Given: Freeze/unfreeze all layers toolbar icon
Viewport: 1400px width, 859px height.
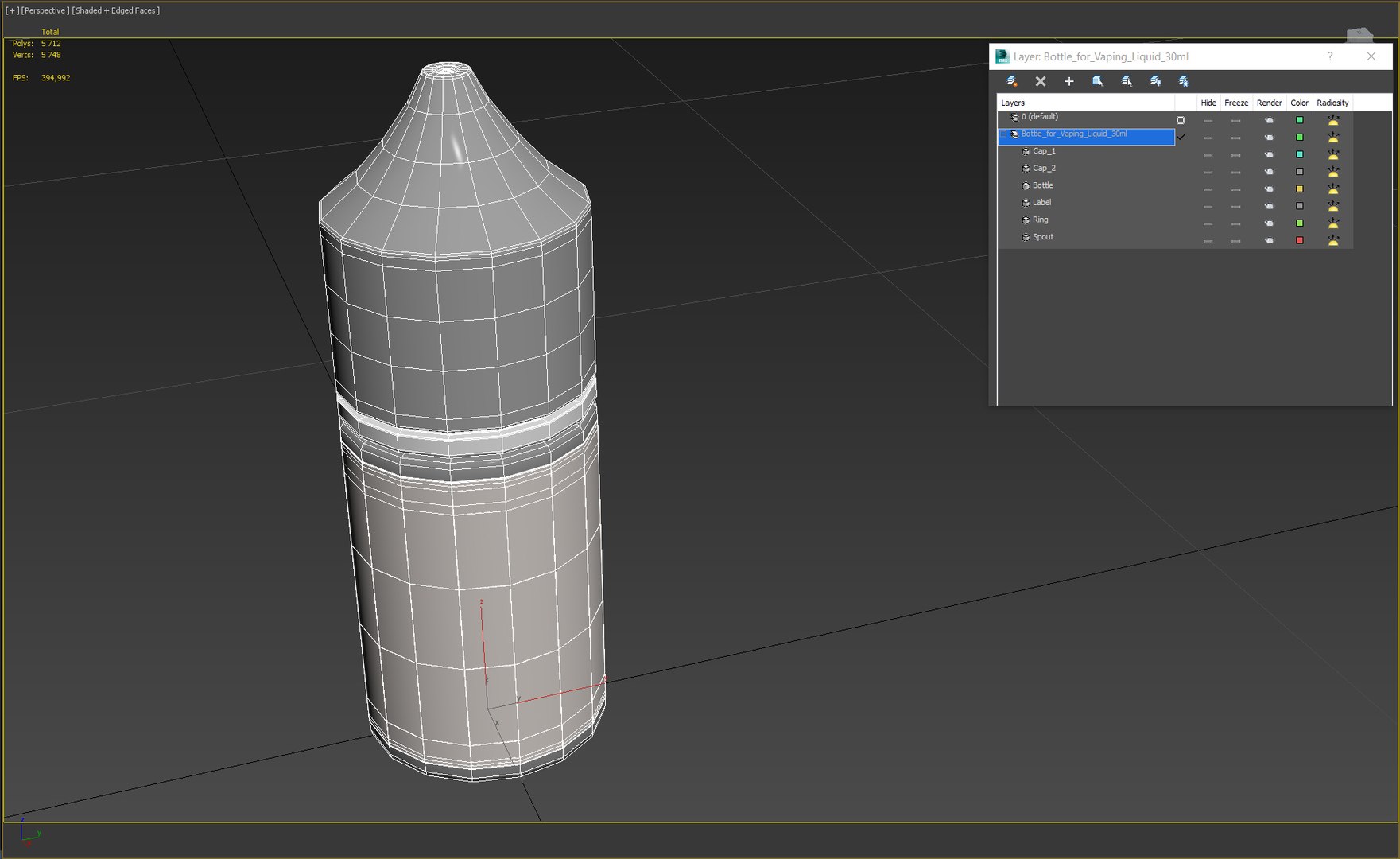Looking at the screenshot, I should click(x=1183, y=81).
